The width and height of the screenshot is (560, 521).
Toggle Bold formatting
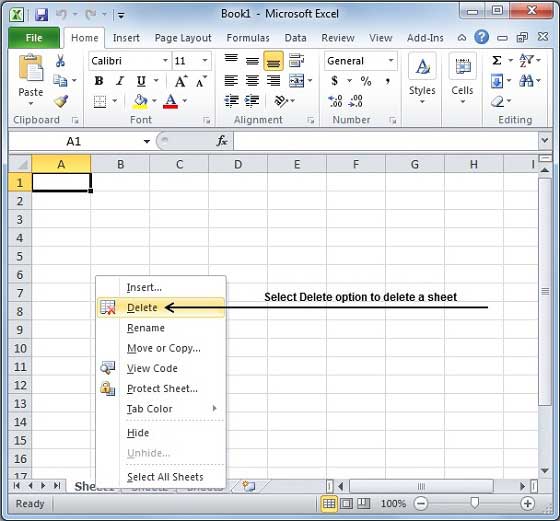click(99, 81)
